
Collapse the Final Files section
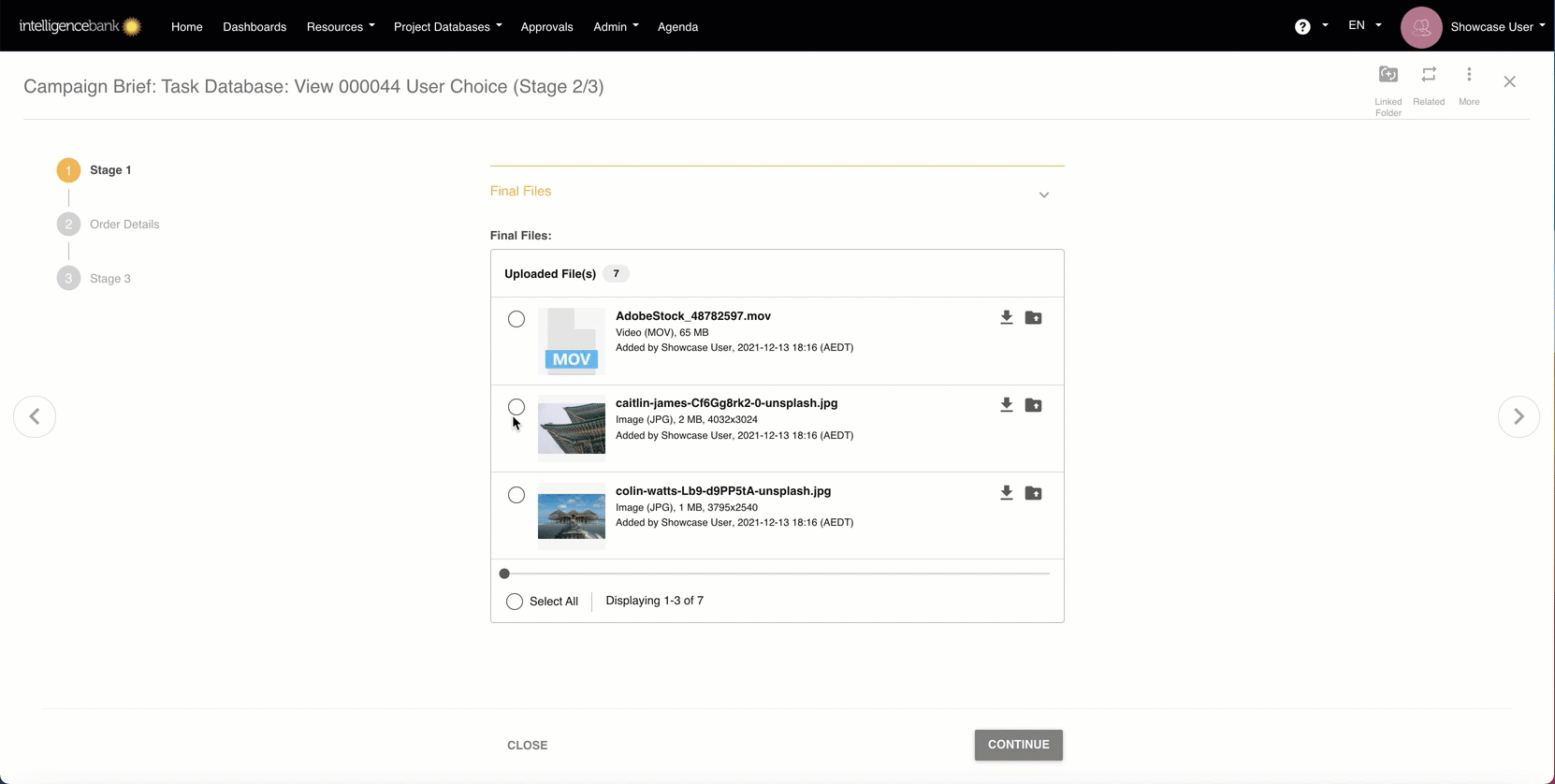tap(1043, 195)
